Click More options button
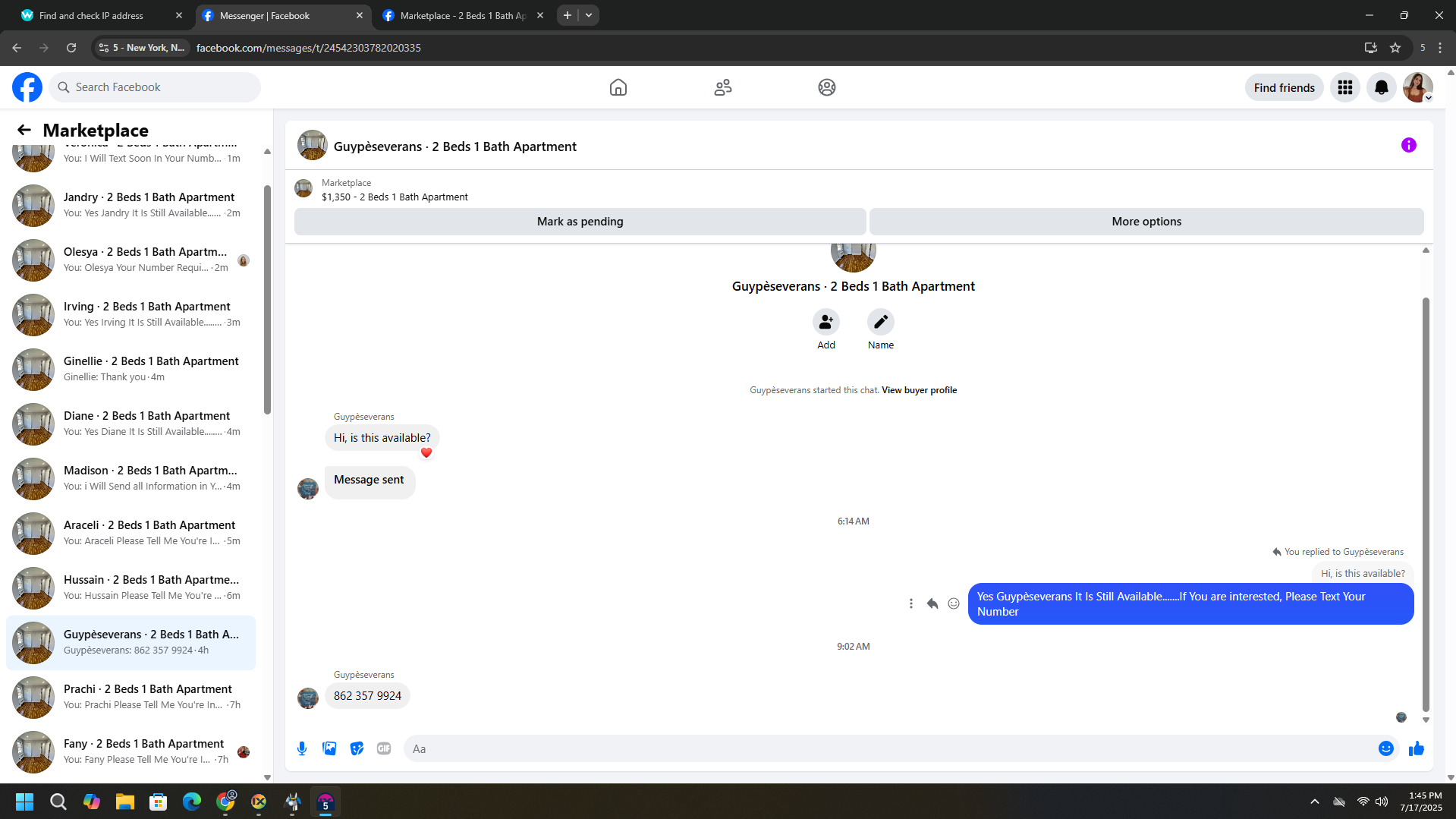The image size is (1456, 819). [1146, 222]
